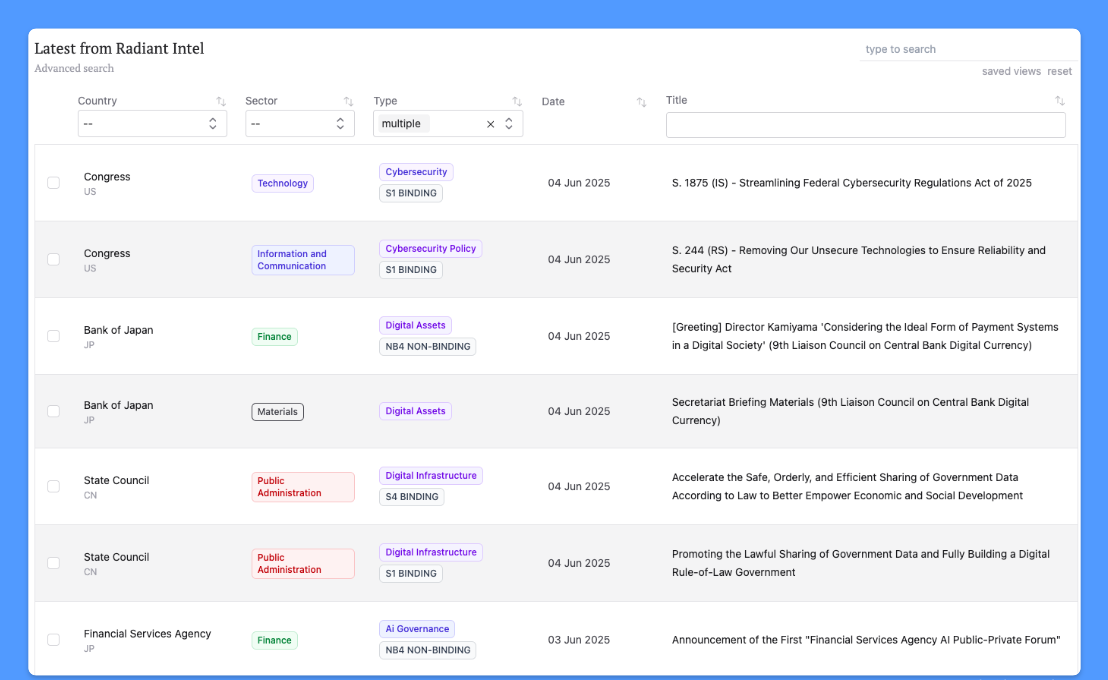Sort table by Type column
This screenshot has width=1108, height=680.
517,101
